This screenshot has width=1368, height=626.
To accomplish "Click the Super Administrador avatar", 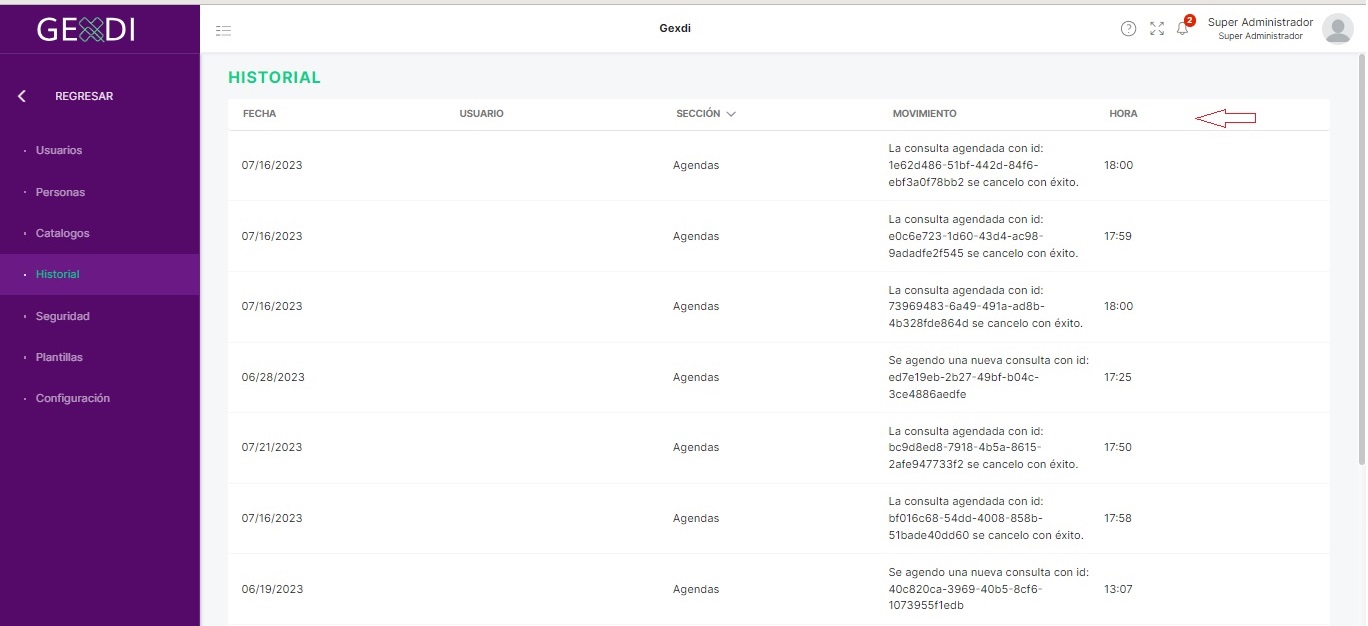I will pos(1337,29).
